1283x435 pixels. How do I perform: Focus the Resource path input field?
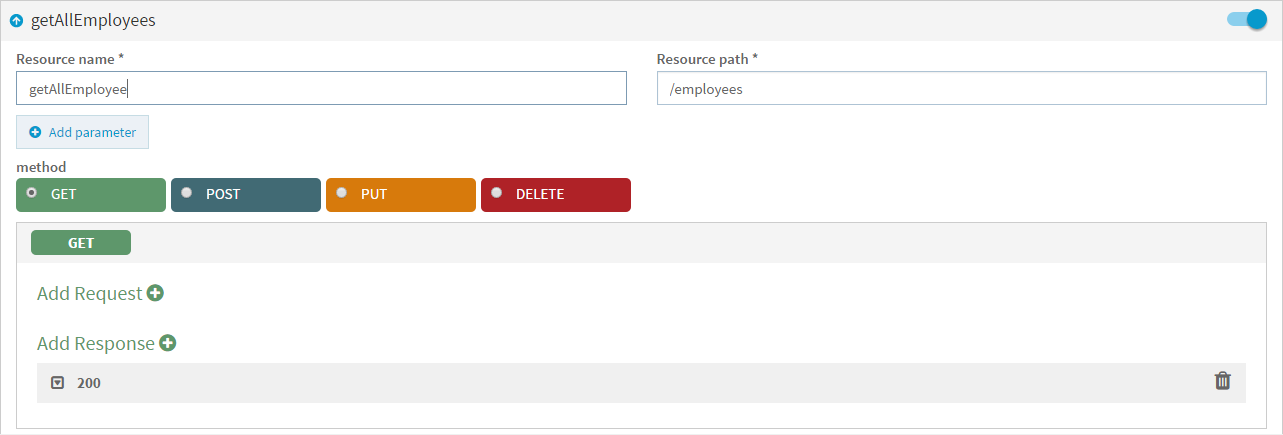tap(962, 88)
